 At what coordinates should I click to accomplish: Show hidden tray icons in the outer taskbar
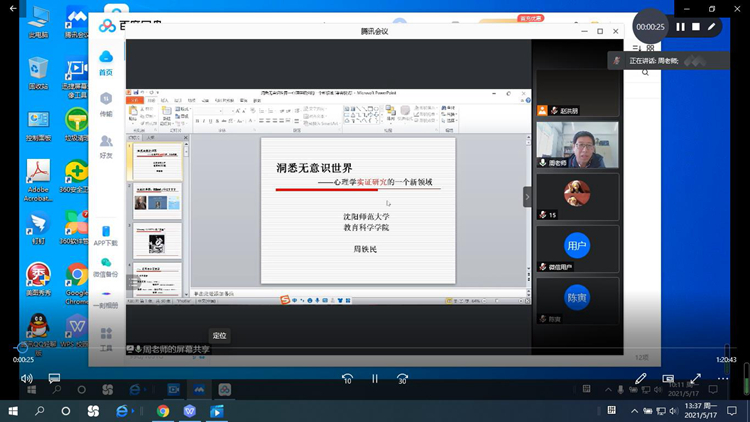634,411
